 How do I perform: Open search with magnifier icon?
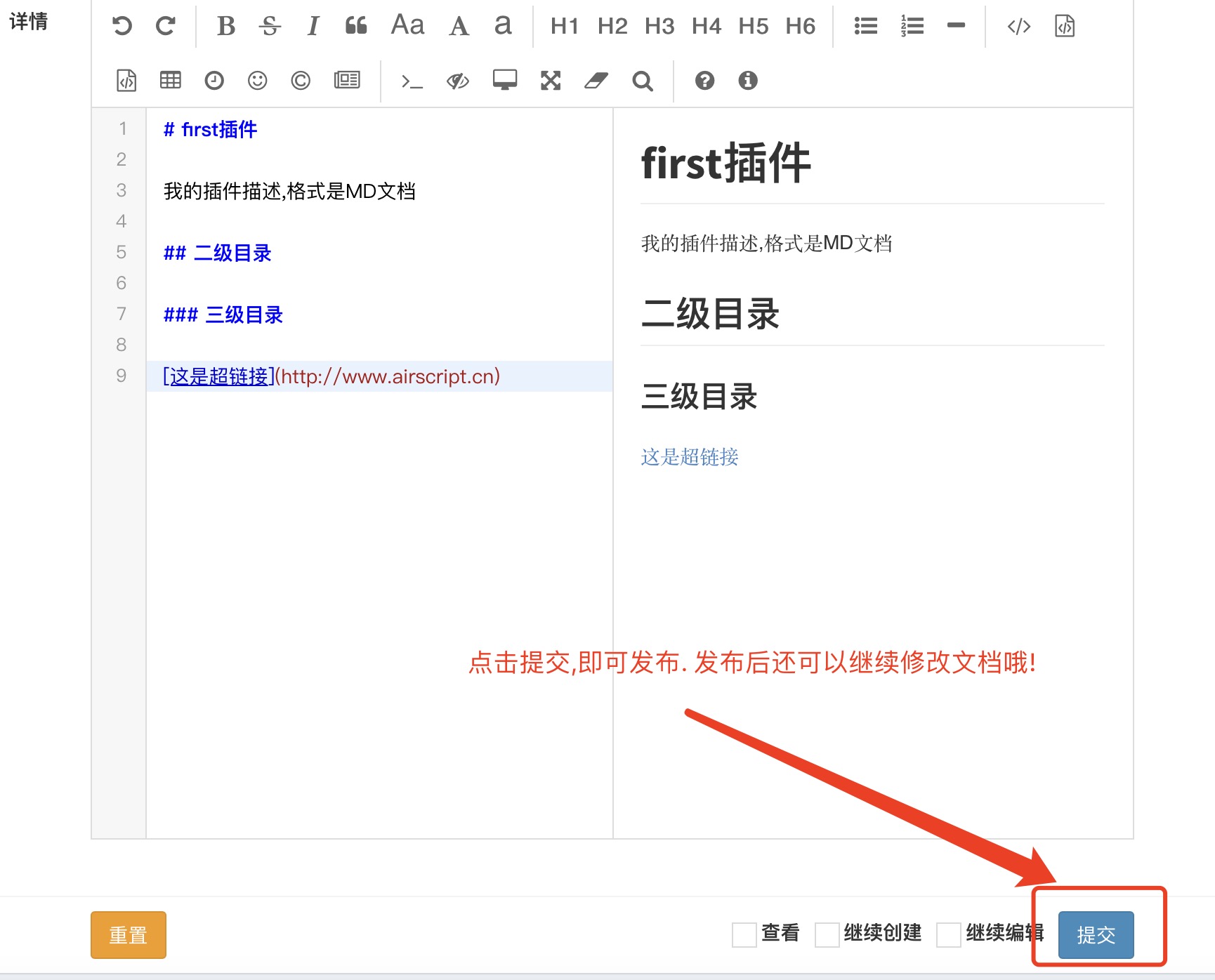coord(643,81)
